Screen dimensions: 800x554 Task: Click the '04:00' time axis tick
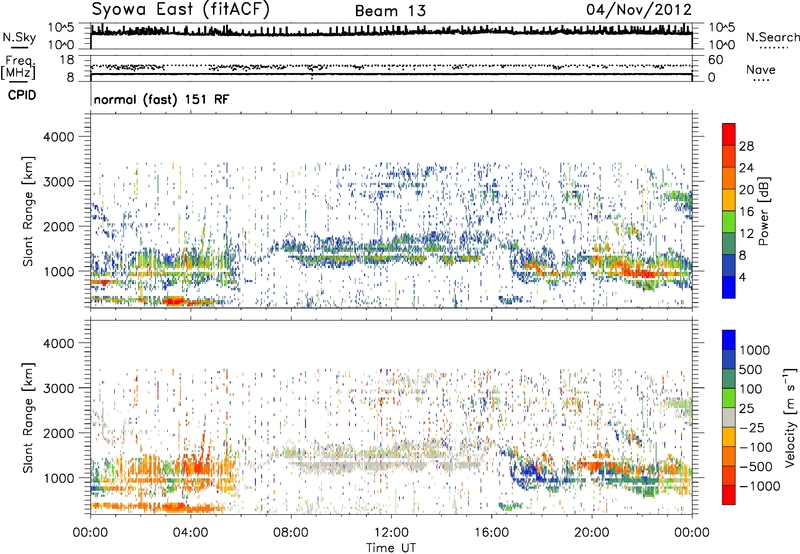190,533
